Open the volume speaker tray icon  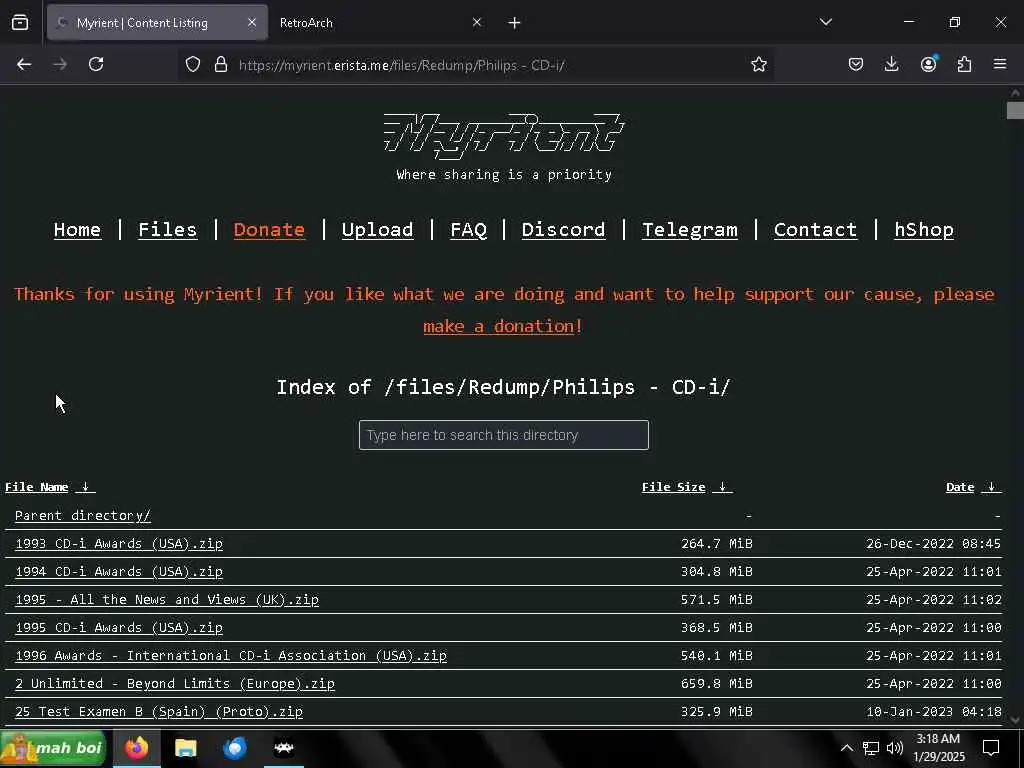(x=895, y=748)
